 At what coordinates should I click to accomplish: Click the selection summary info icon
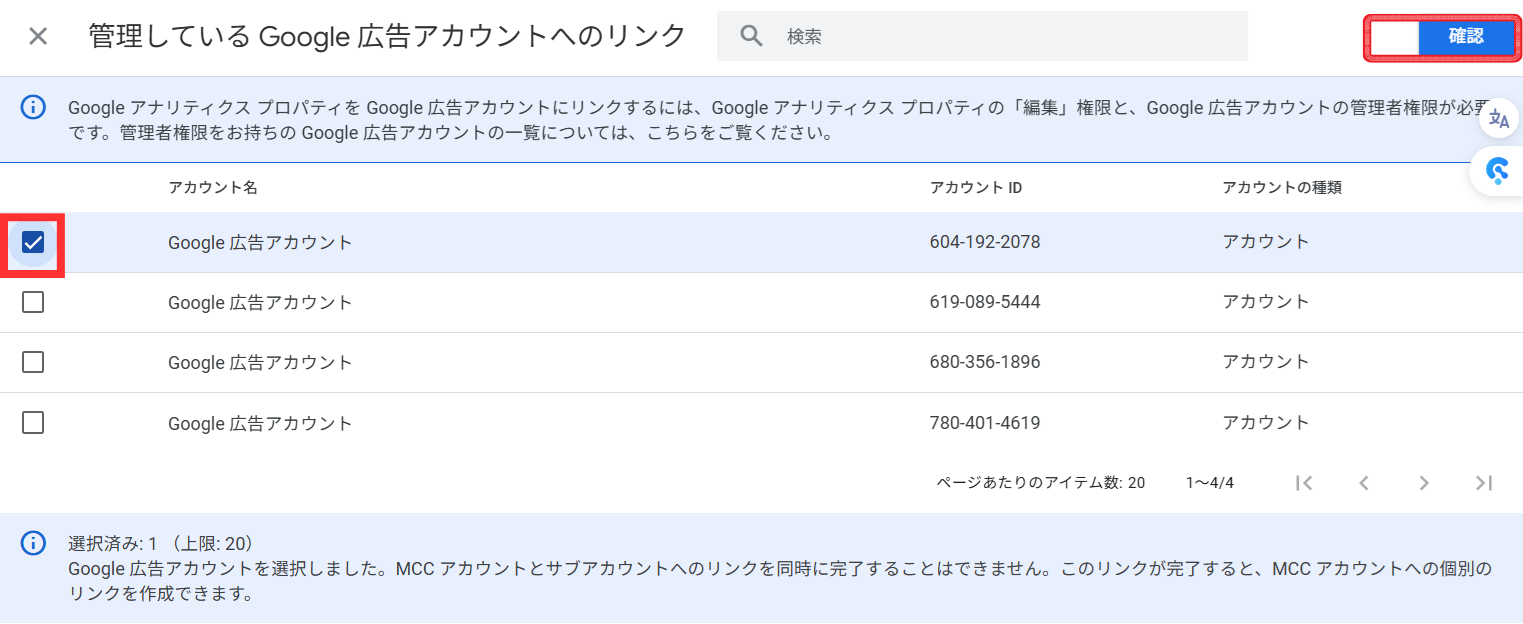click(34, 543)
